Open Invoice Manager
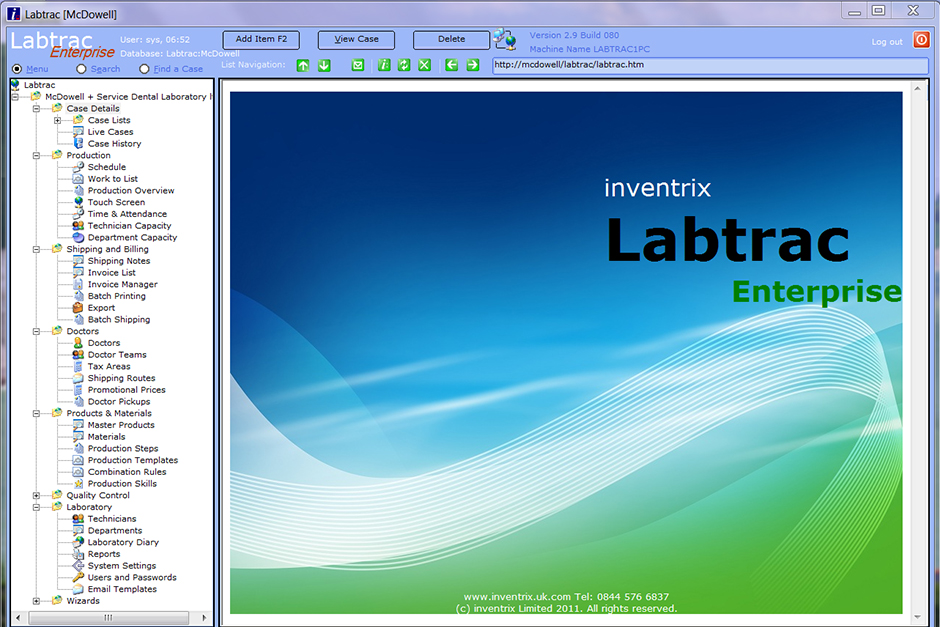Screen dimensions: 940x627 point(122,284)
